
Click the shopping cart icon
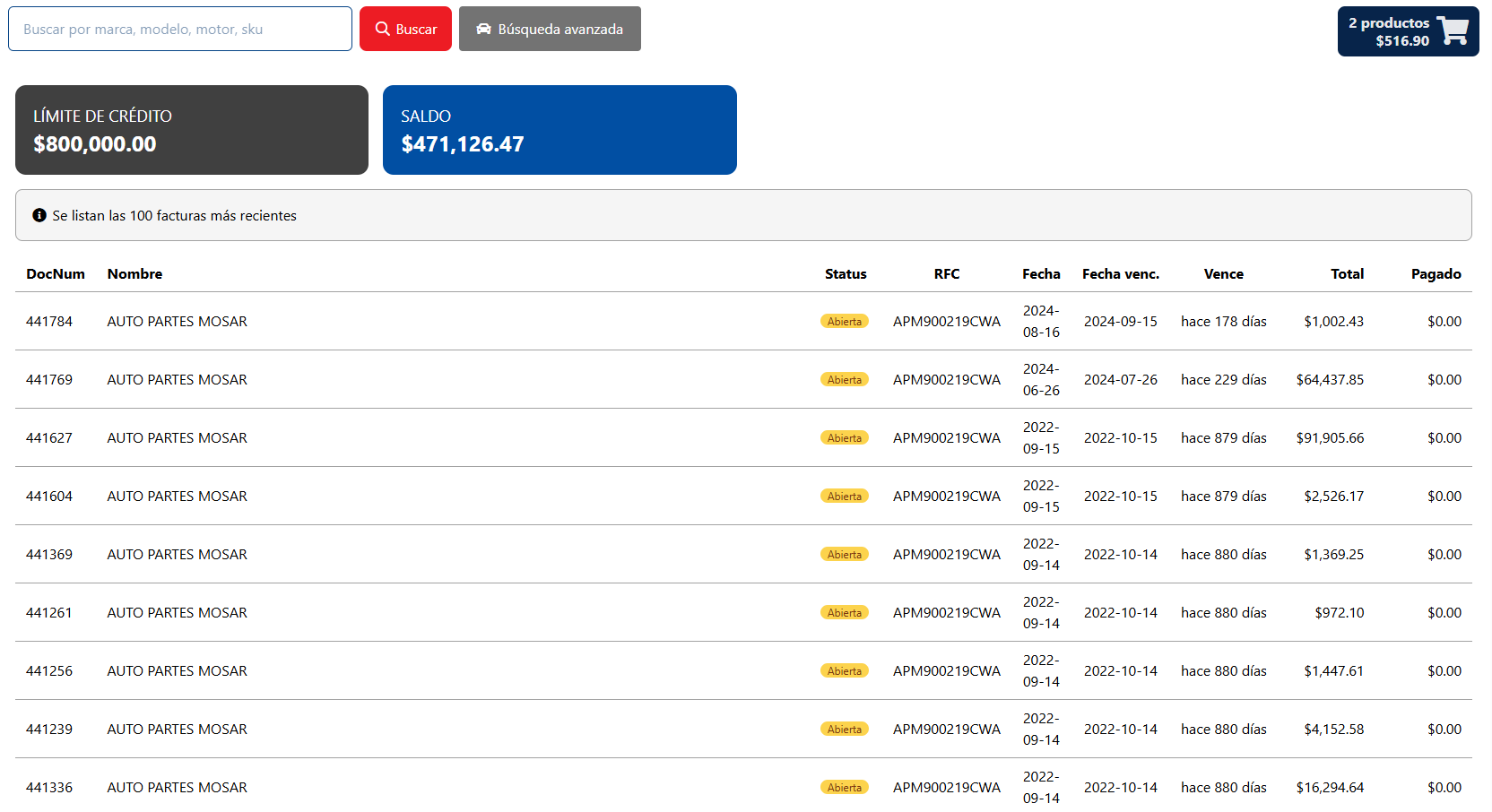[x=1453, y=31]
